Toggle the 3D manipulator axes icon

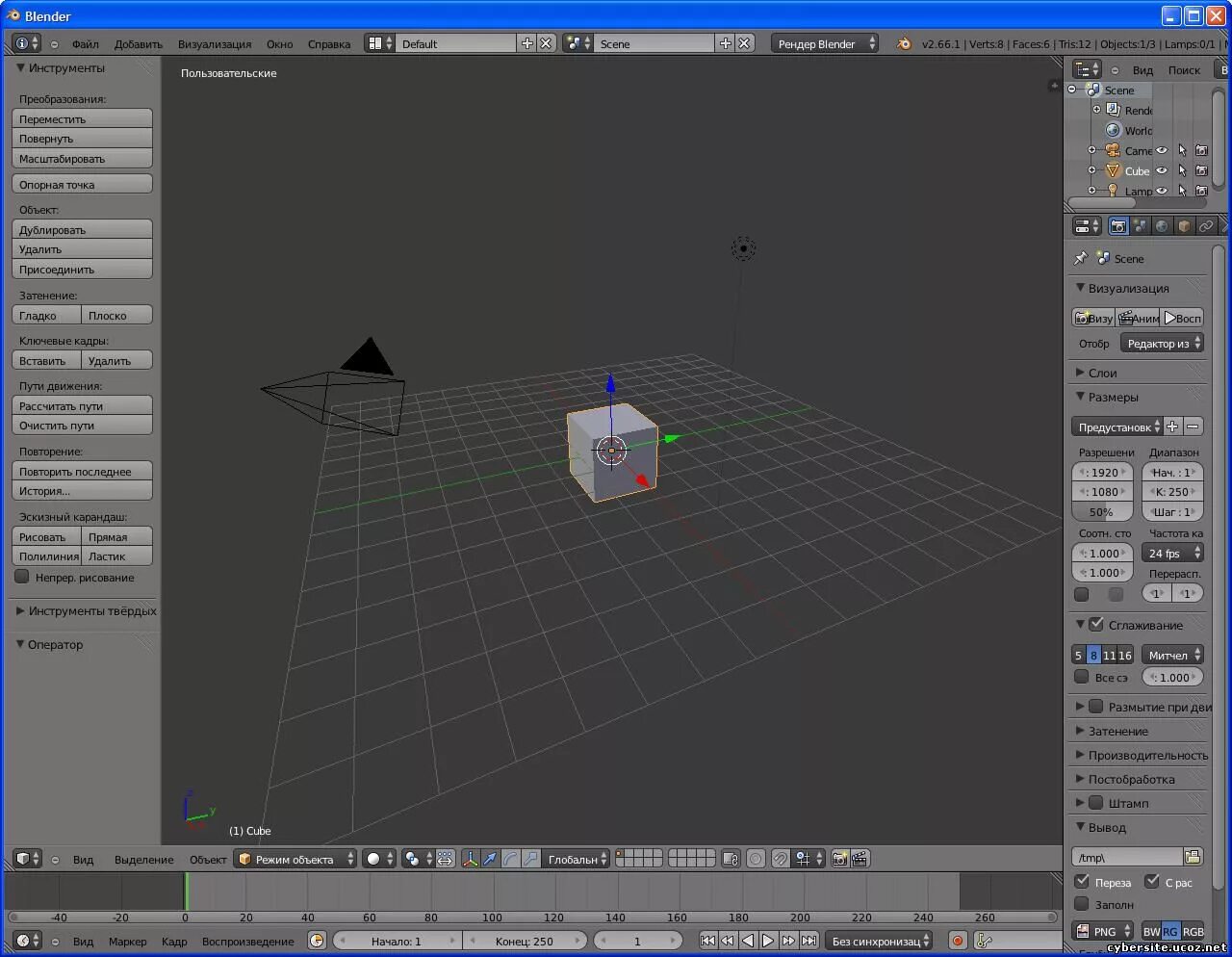(470, 859)
